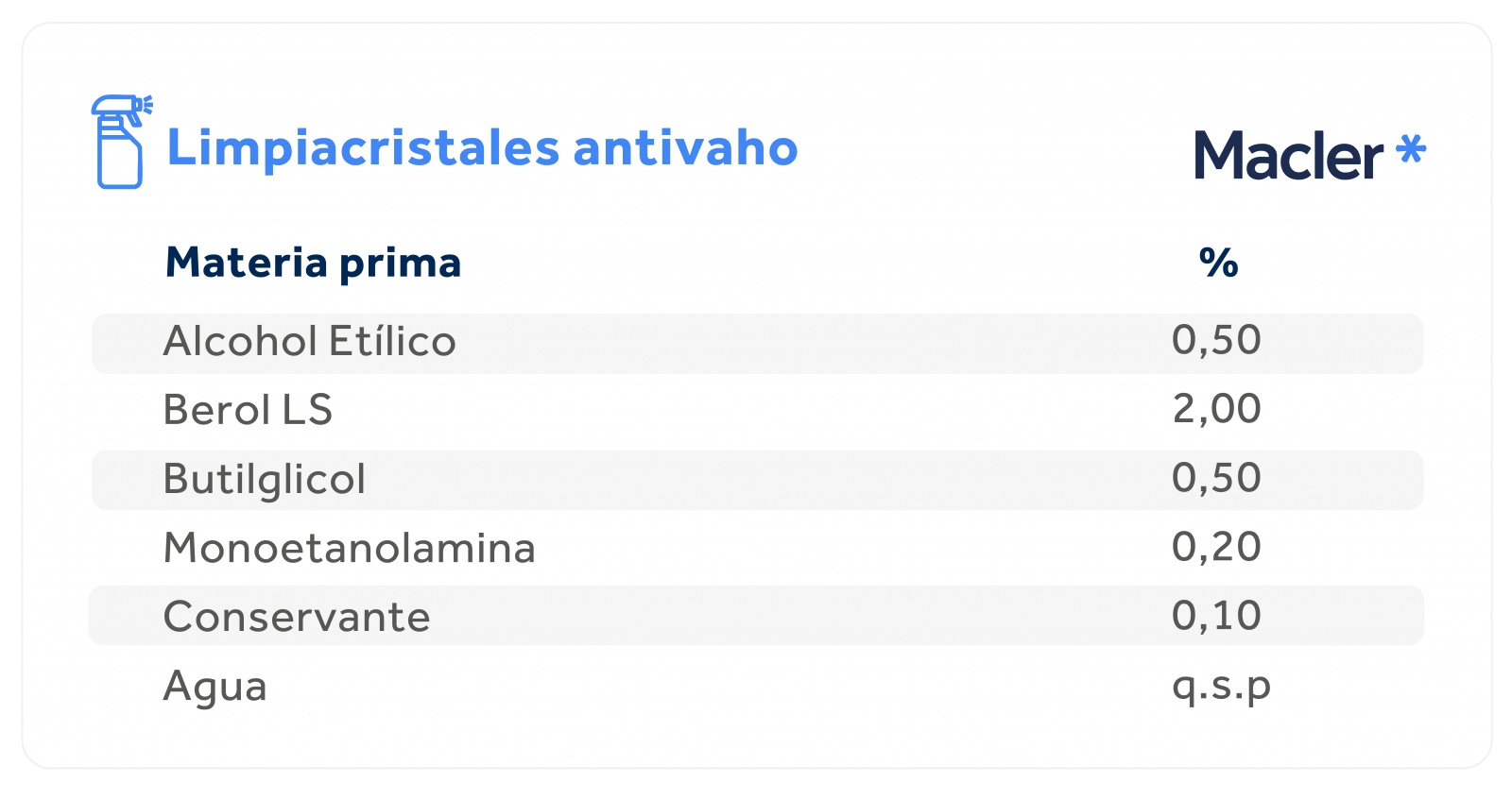Click the 0,50 value for Butilglicol

coord(1216,478)
